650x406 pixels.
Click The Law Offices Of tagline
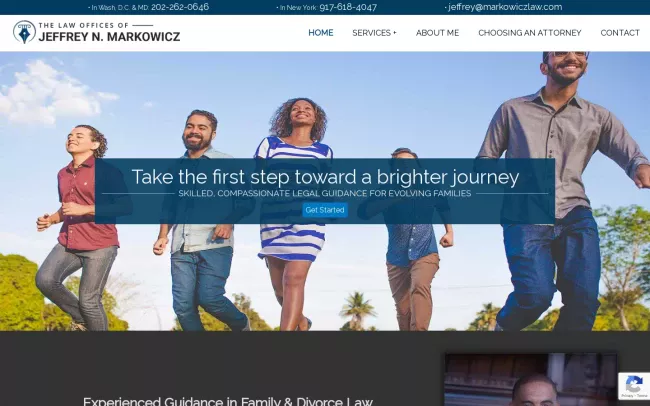83,25
